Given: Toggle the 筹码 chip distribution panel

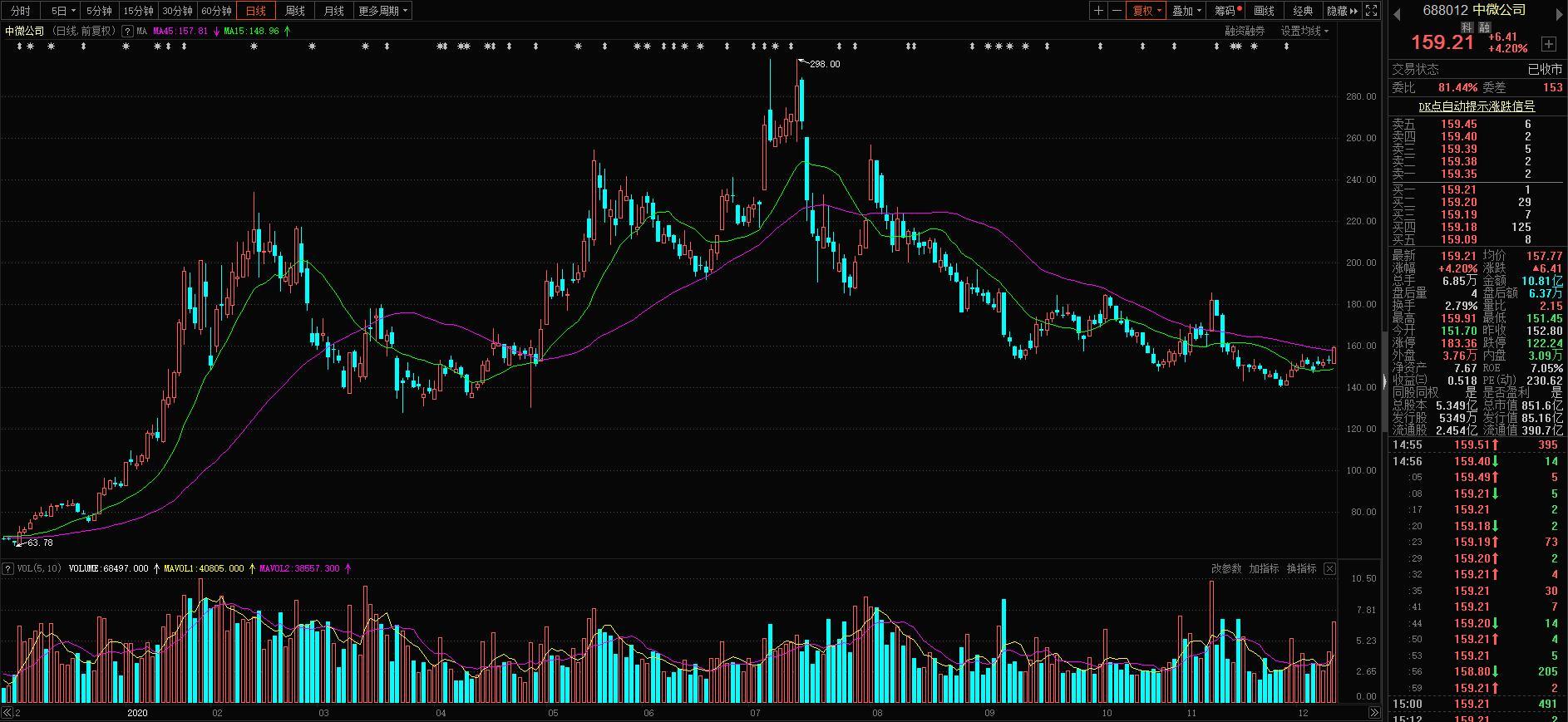Looking at the screenshot, I should coord(1227,11).
